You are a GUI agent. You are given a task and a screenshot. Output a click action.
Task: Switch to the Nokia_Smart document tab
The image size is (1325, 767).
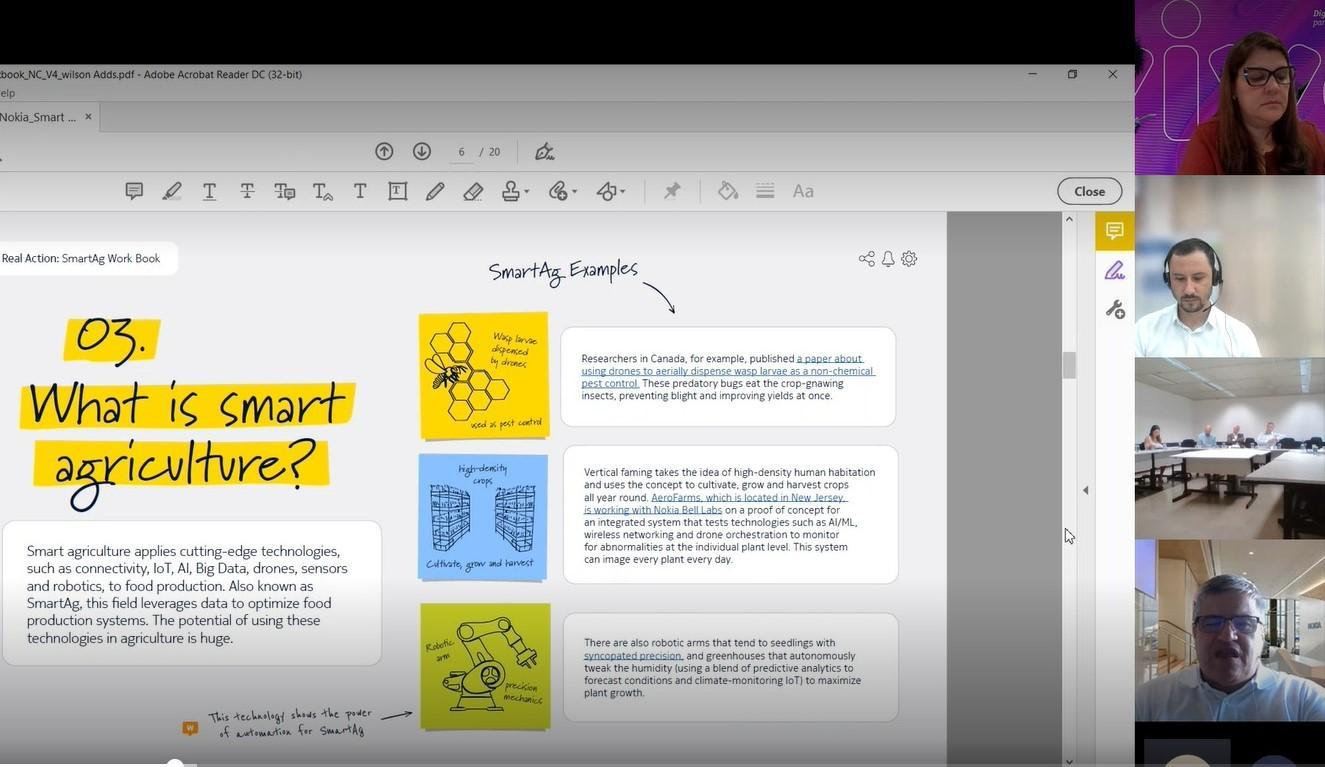[x=38, y=117]
